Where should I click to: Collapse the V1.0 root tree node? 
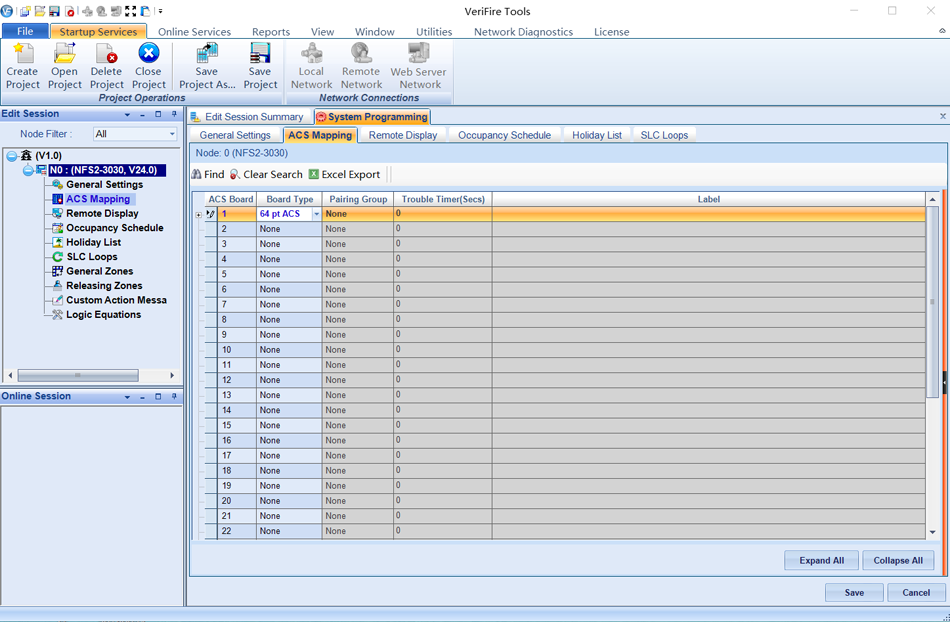point(12,156)
